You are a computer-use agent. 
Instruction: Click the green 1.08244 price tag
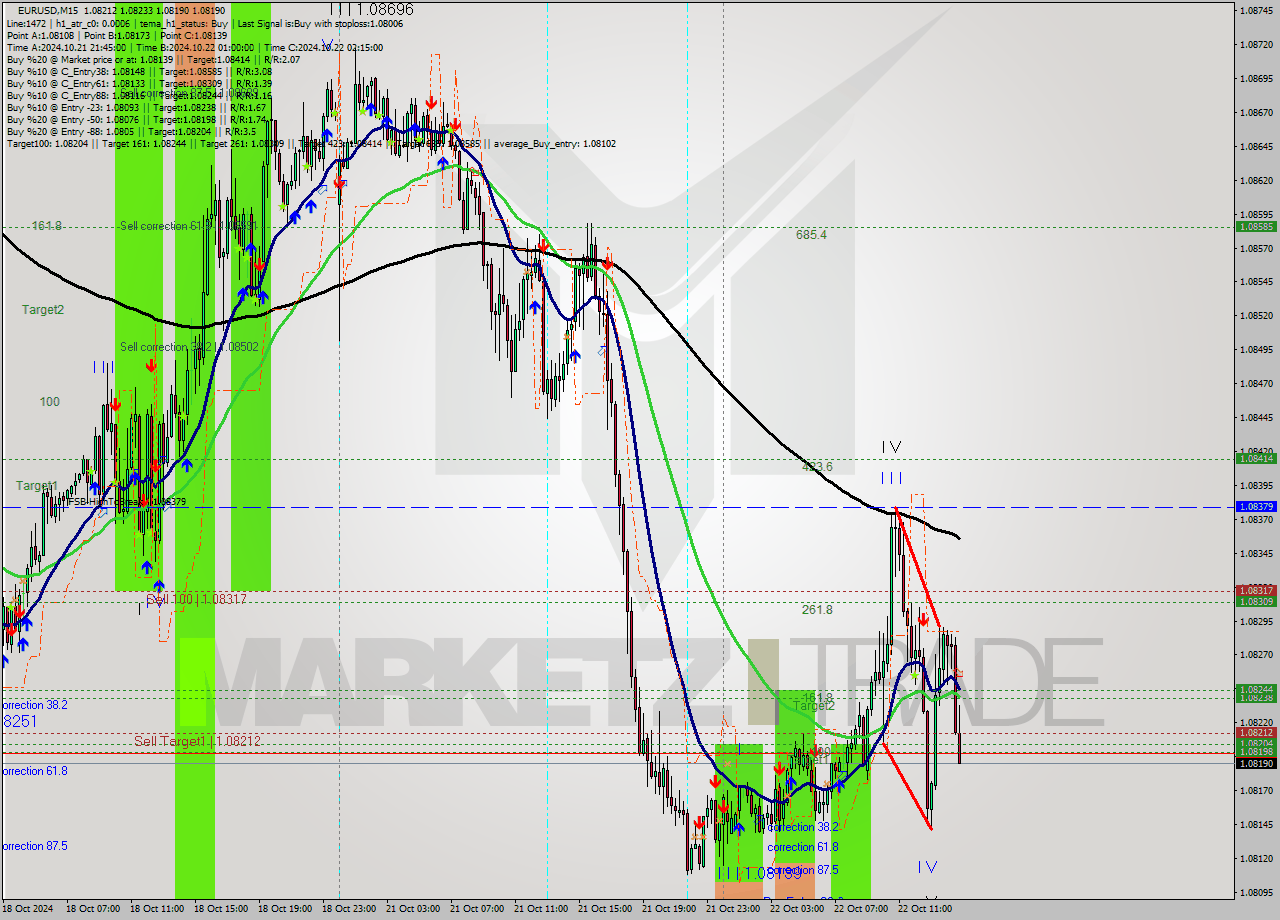(1256, 689)
